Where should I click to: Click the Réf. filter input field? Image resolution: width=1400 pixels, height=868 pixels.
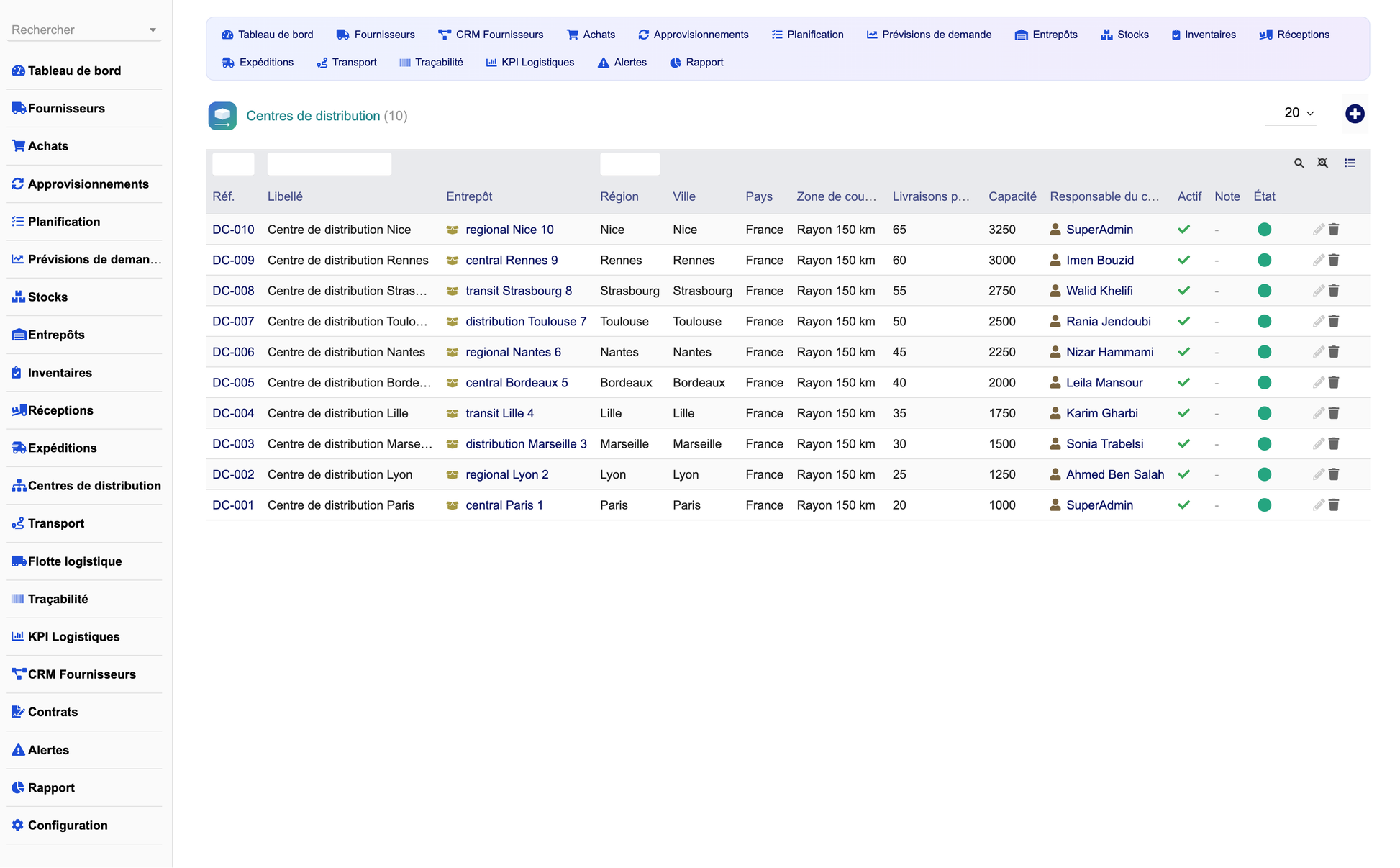[x=233, y=164]
